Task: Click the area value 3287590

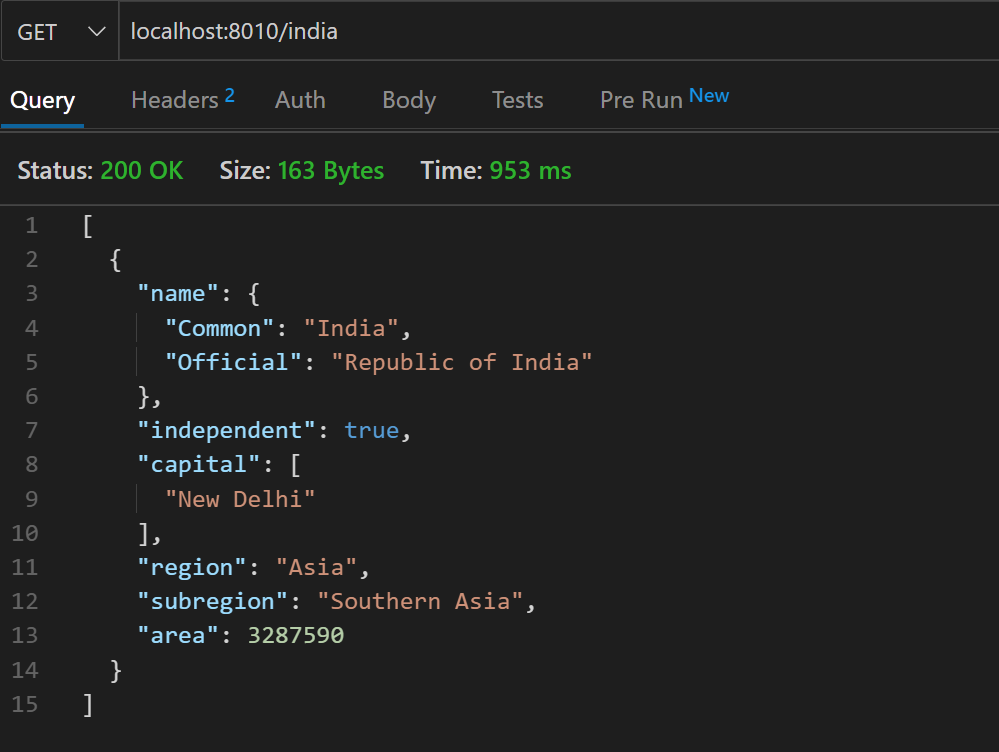Action: 295,635
